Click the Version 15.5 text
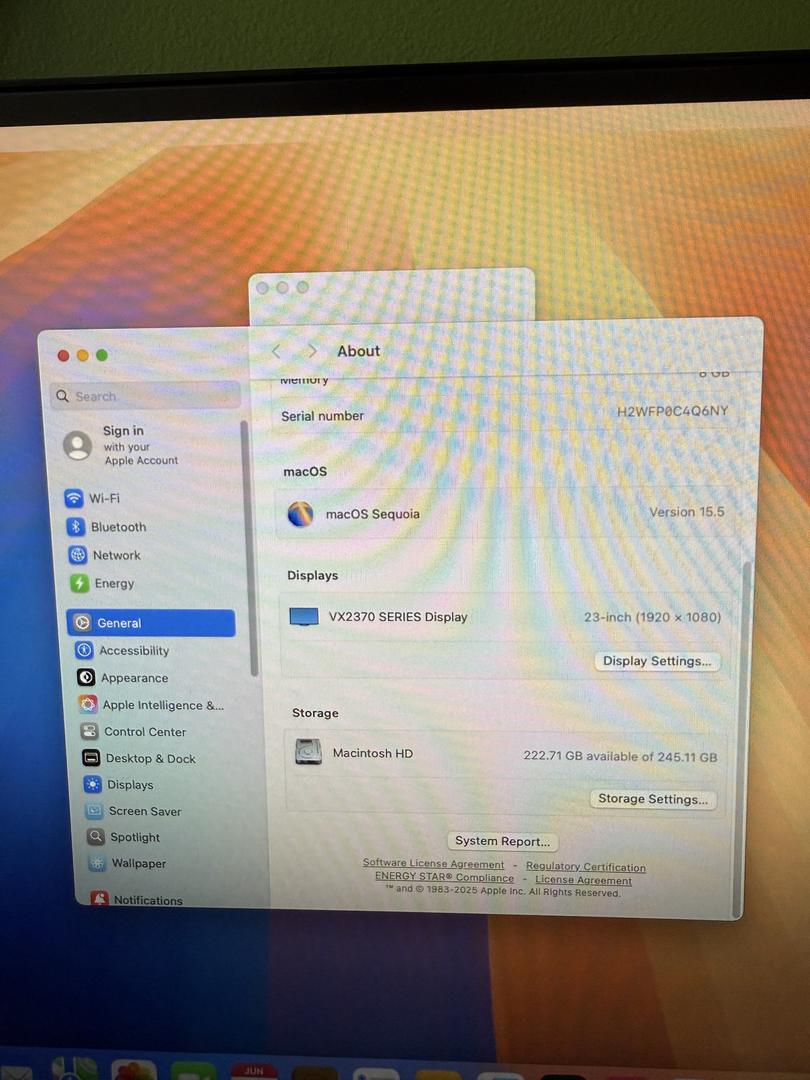810x1080 pixels. coord(687,512)
